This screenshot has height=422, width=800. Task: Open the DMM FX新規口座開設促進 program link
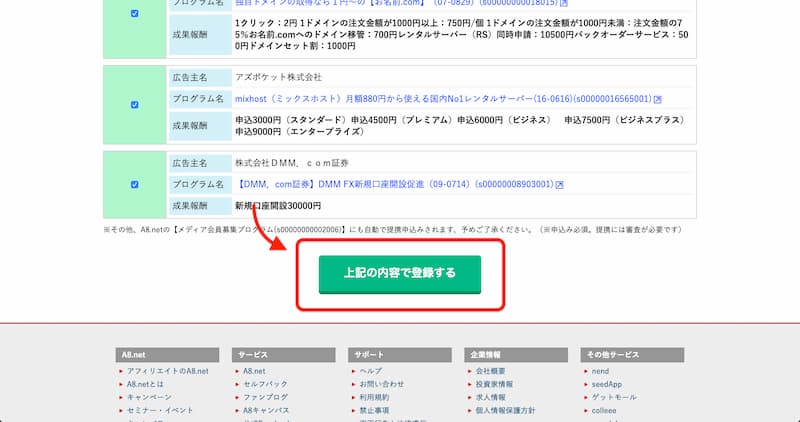coord(394,184)
